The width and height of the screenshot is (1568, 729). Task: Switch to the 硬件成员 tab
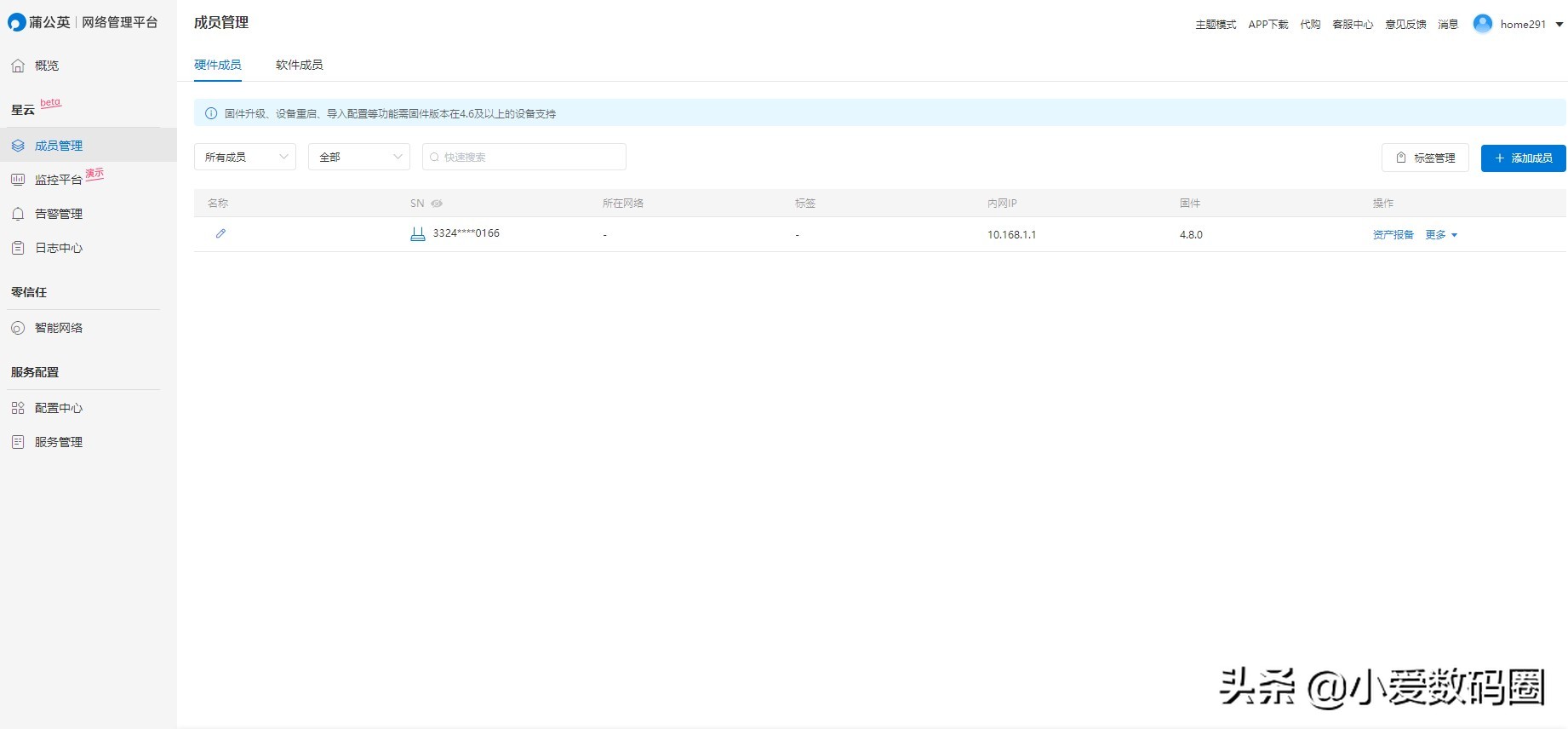click(x=218, y=65)
